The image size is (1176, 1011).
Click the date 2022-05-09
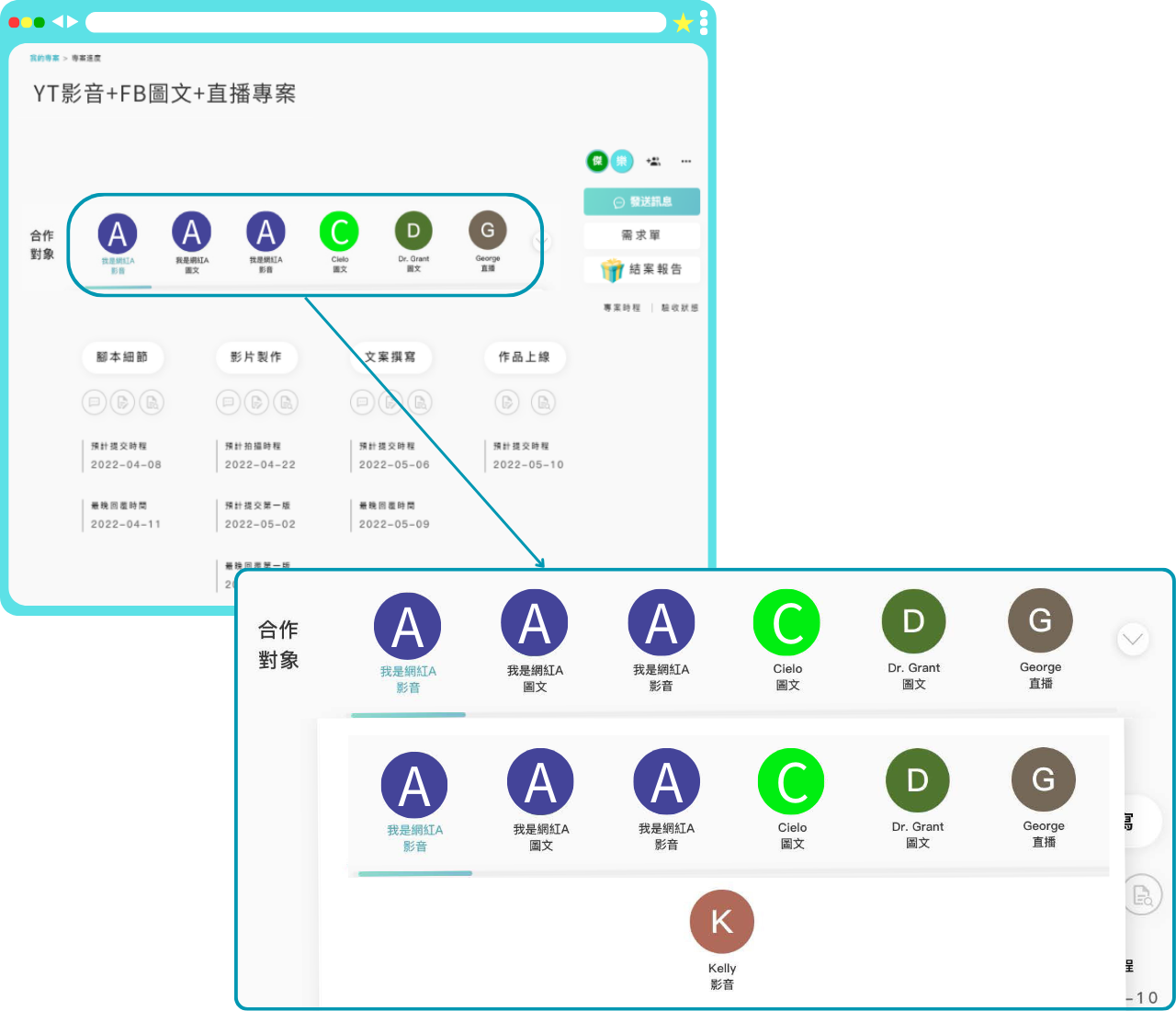pos(394,525)
